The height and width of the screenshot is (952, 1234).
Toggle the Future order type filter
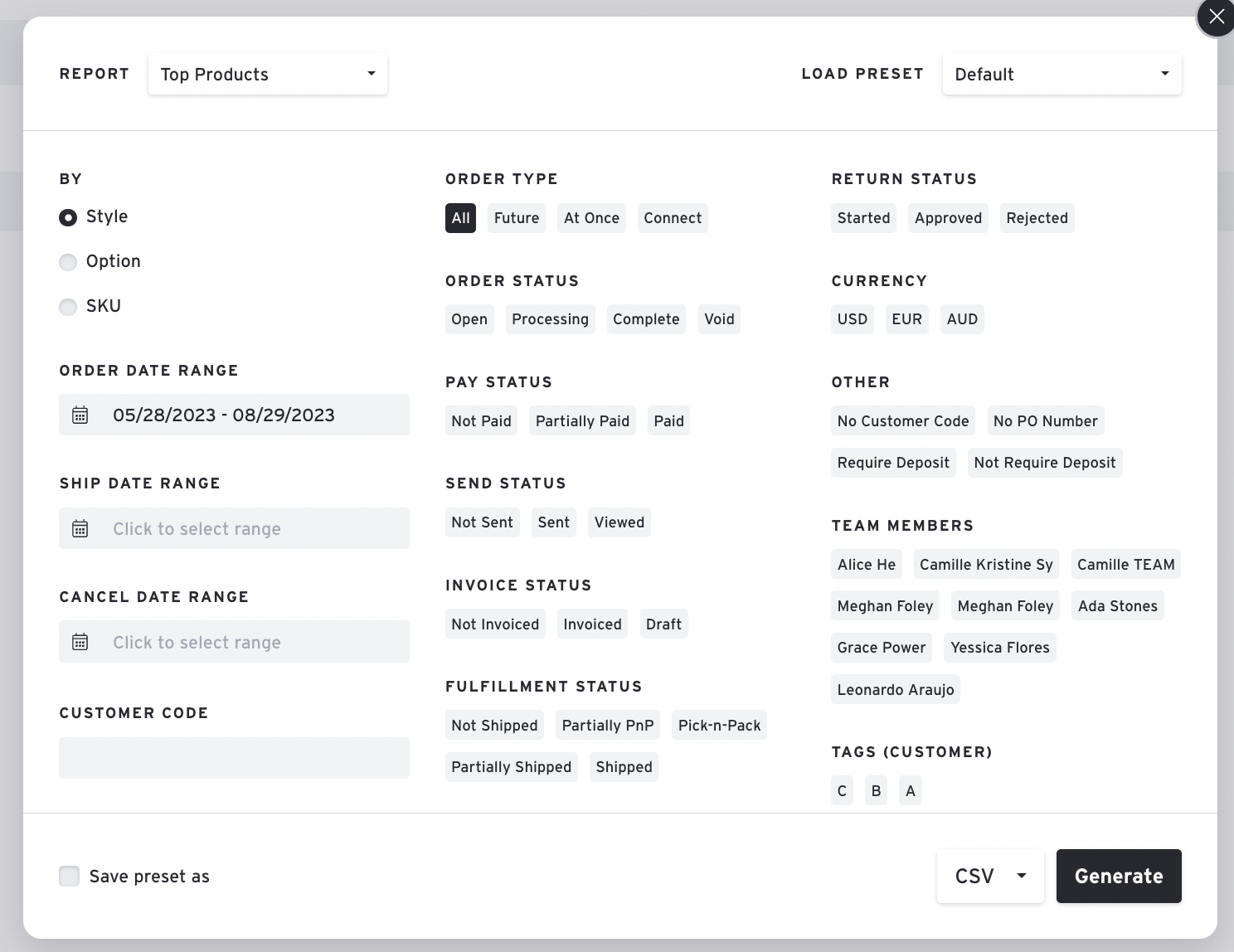[x=516, y=217]
